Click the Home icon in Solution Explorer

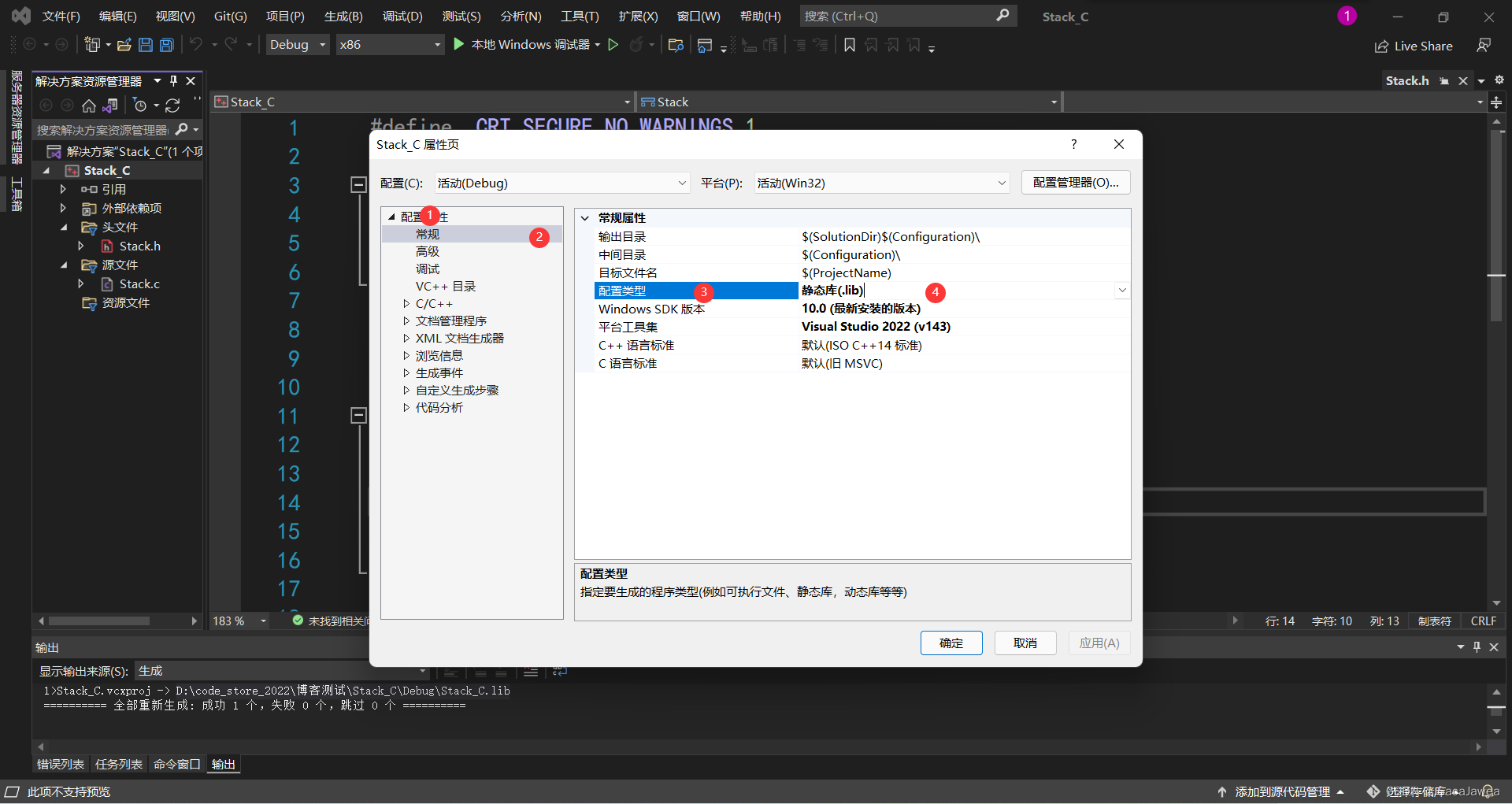[x=89, y=106]
